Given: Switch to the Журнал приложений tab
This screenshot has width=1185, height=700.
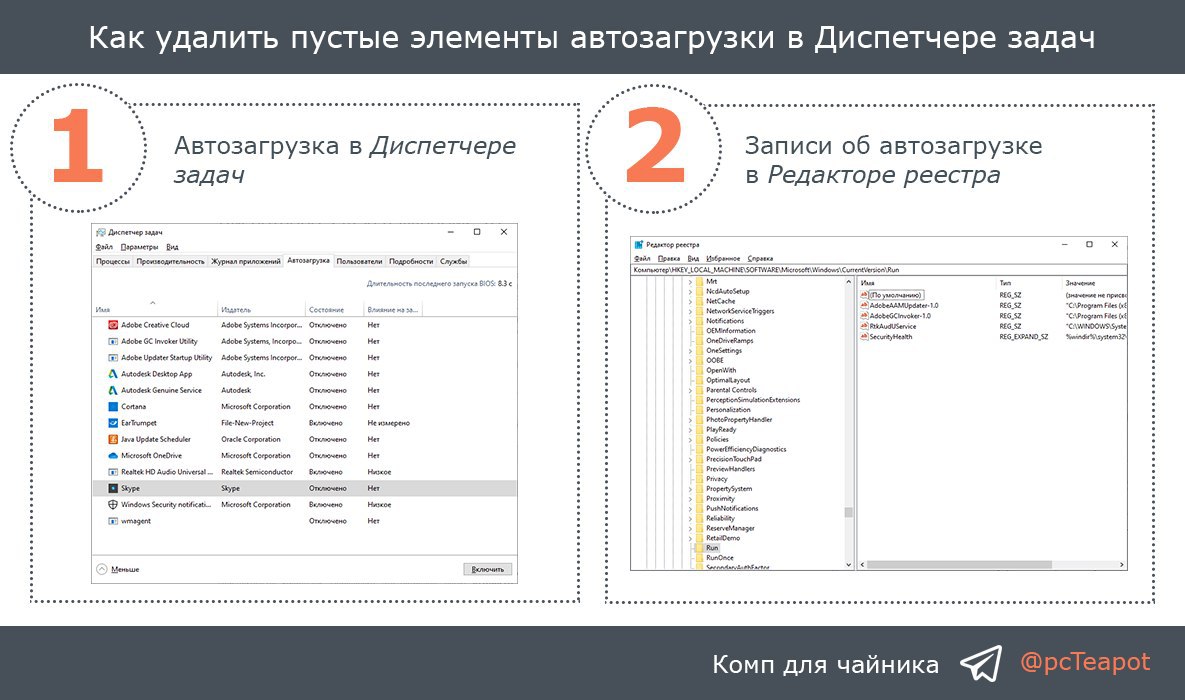Looking at the screenshot, I should [x=246, y=262].
